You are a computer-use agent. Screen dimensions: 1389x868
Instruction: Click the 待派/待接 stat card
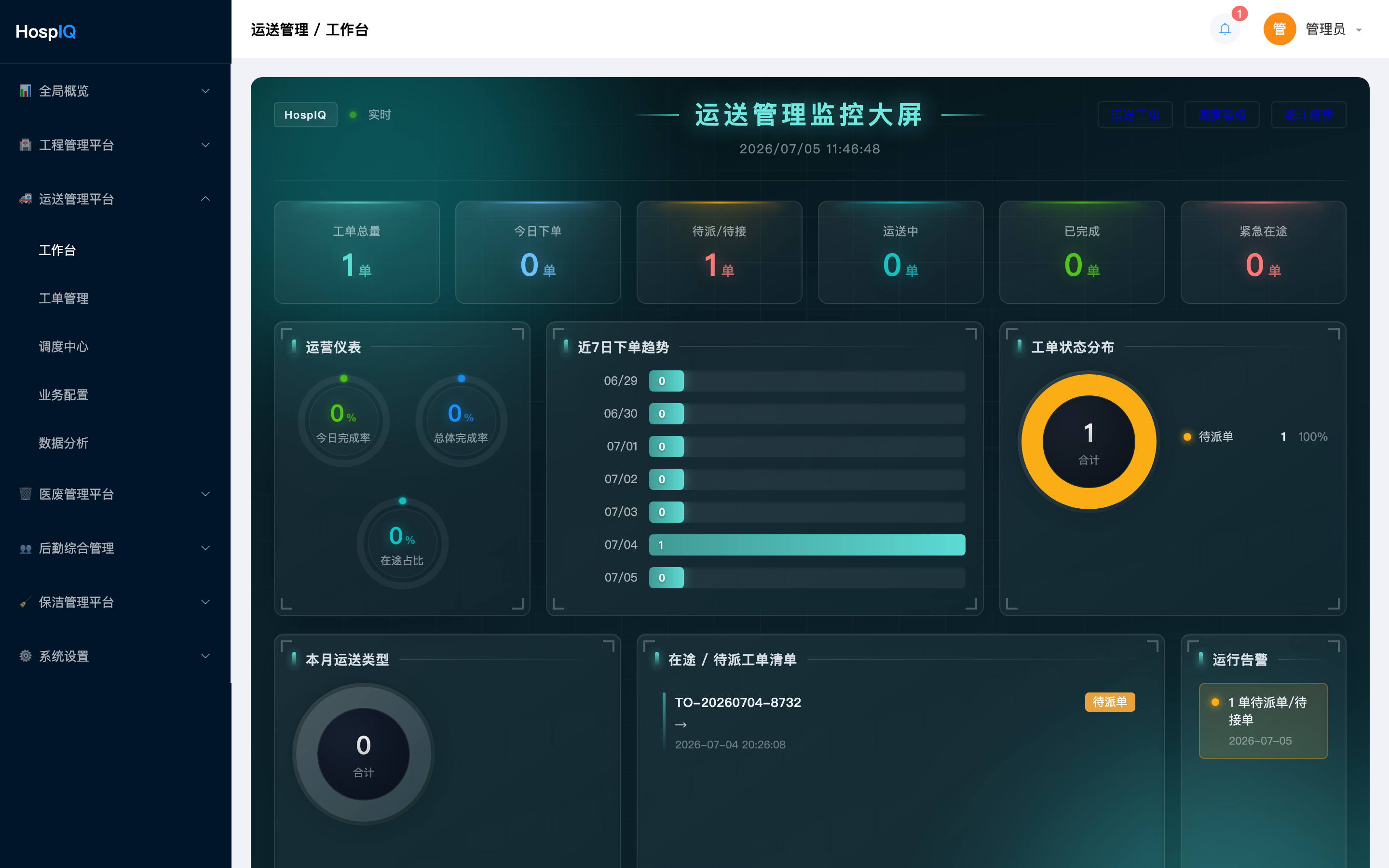click(x=719, y=252)
